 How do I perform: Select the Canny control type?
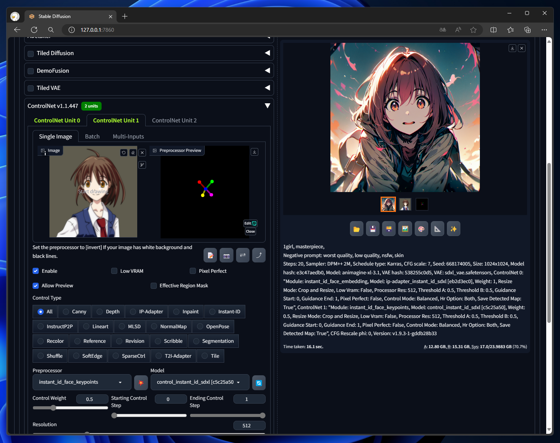[74, 312]
